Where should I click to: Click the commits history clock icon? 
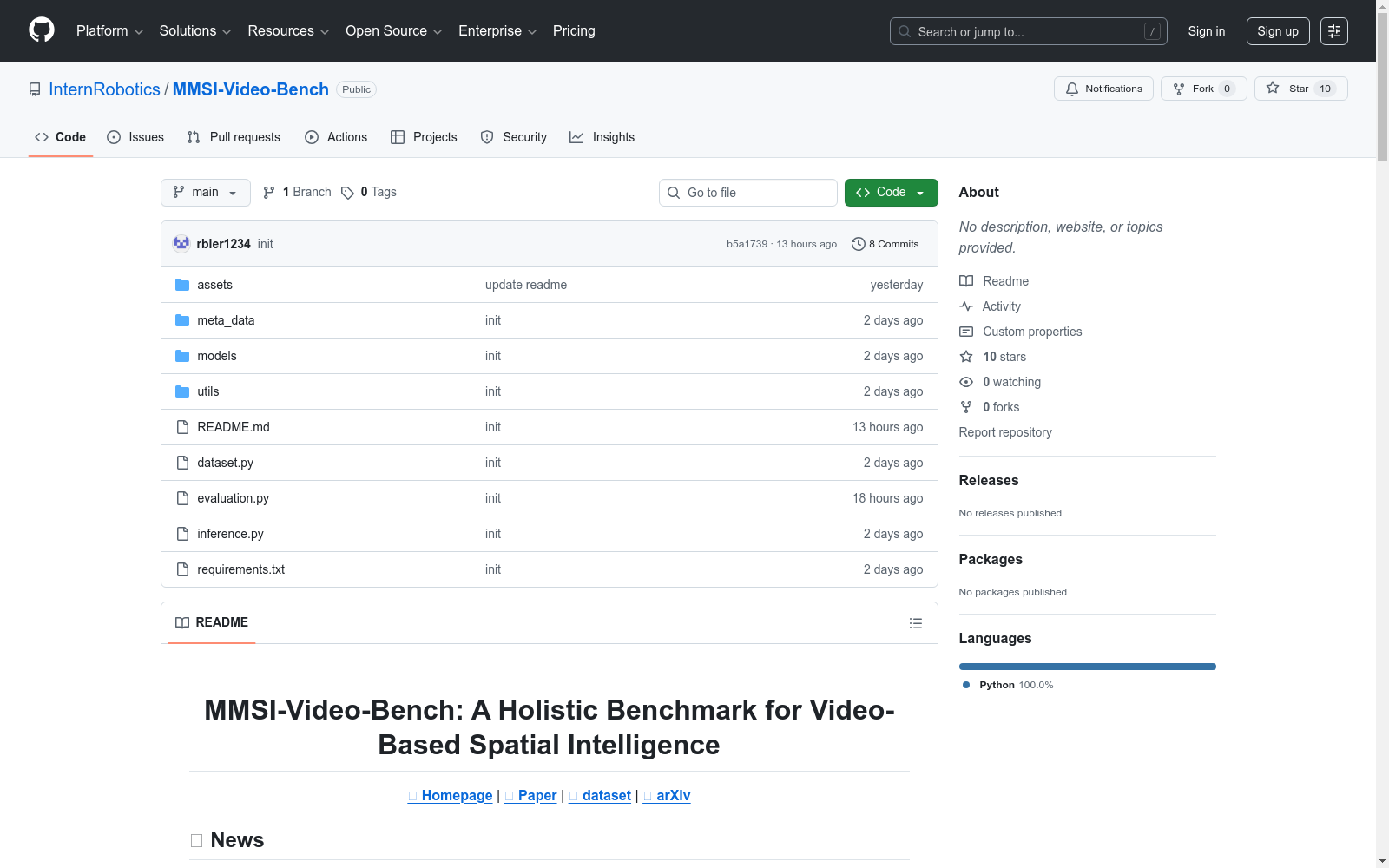859,244
